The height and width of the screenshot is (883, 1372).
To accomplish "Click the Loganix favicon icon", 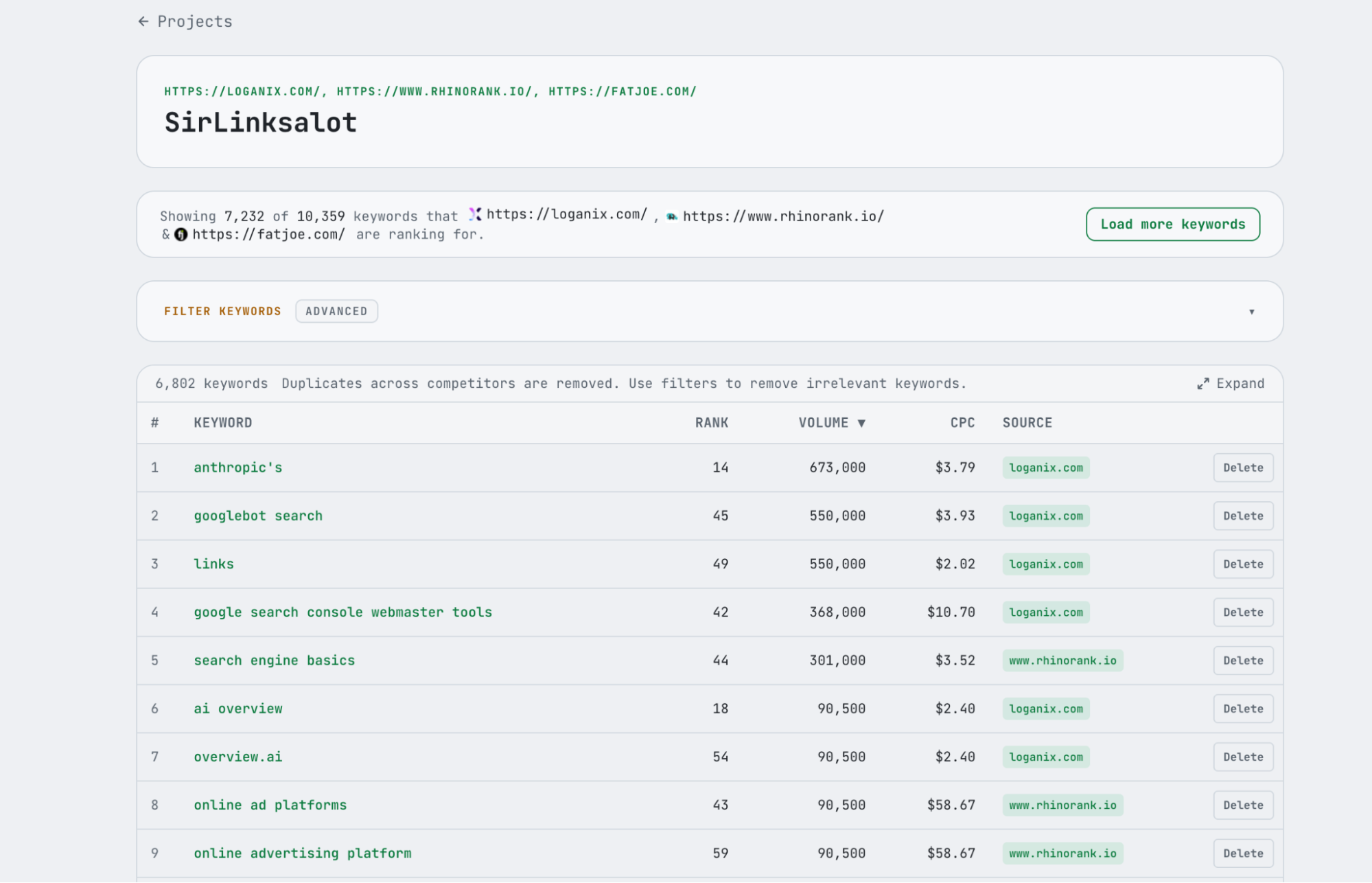I will click(x=475, y=214).
